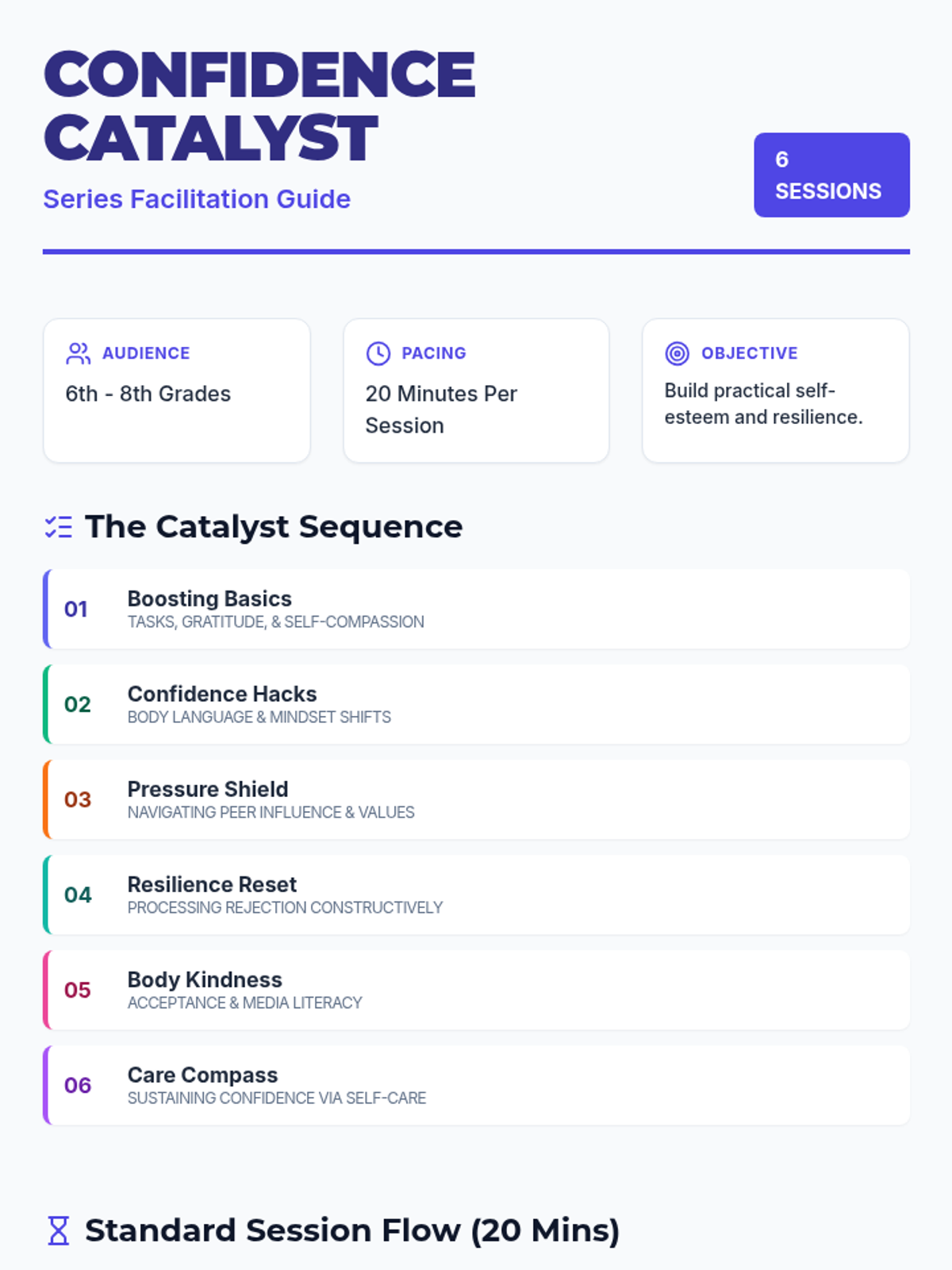The height and width of the screenshot is (1270, 952).
Task: Click session number 03
Action: (78, 799)
